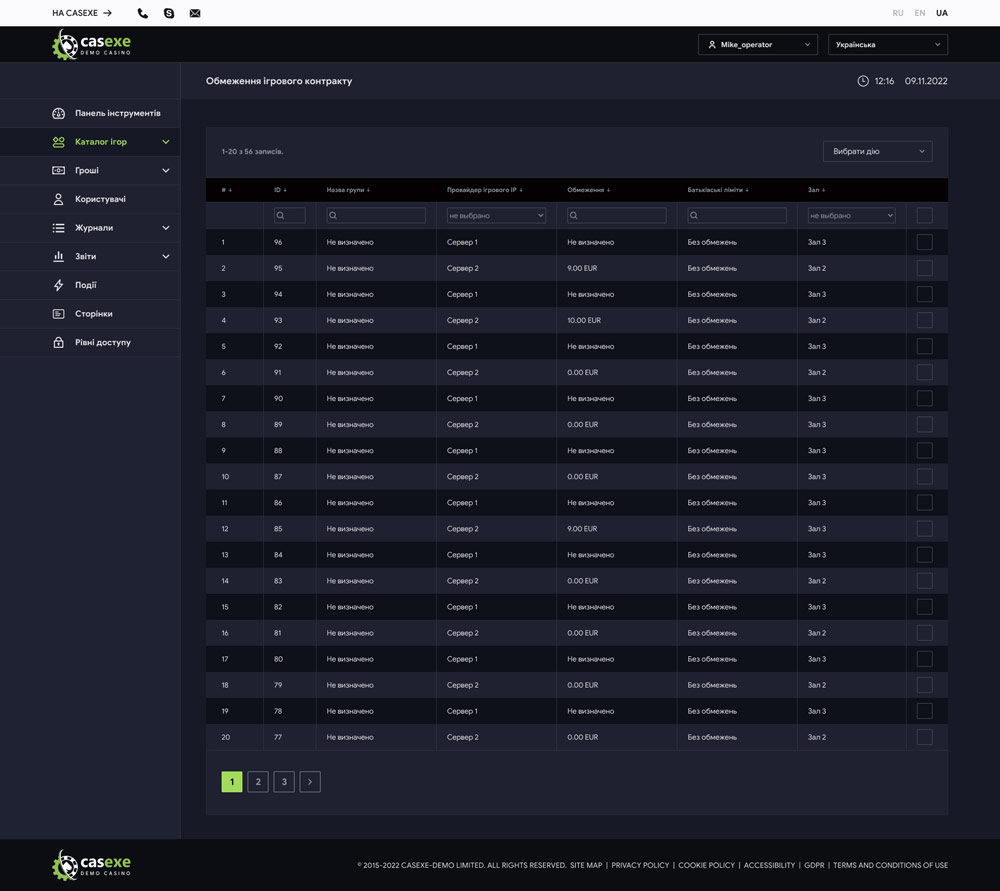This screenshot has height=891, width=1000.
Task: Click the email envelope icon
Action: (195, 13)
